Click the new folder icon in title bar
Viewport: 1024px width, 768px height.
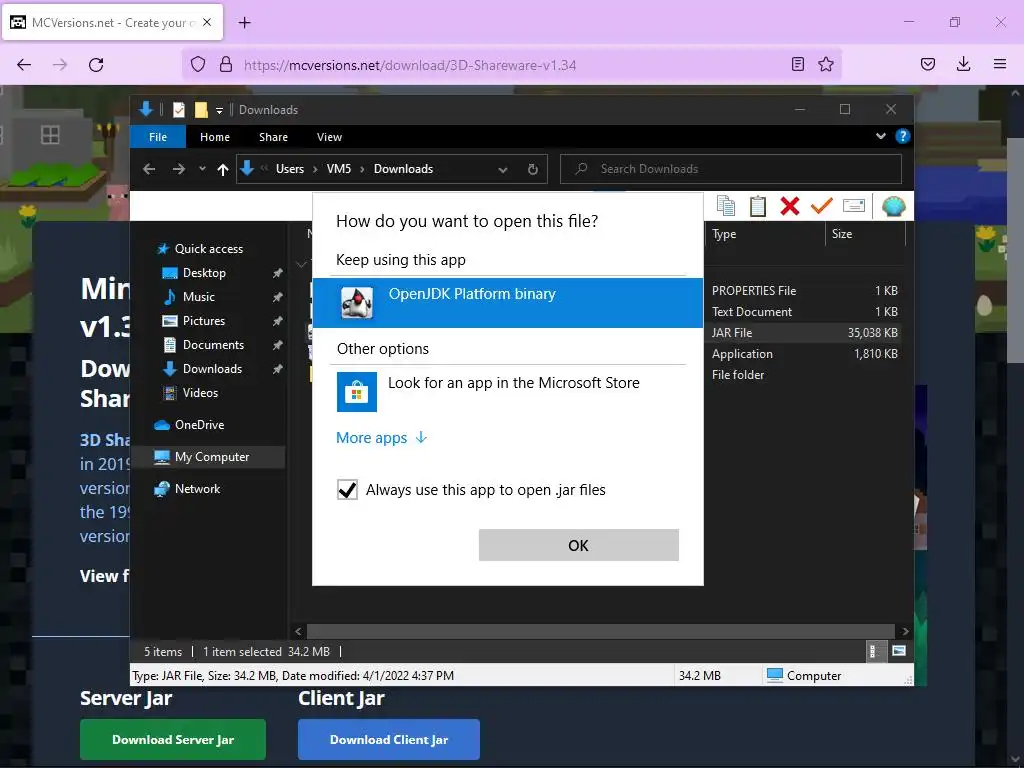click(201, 110)
